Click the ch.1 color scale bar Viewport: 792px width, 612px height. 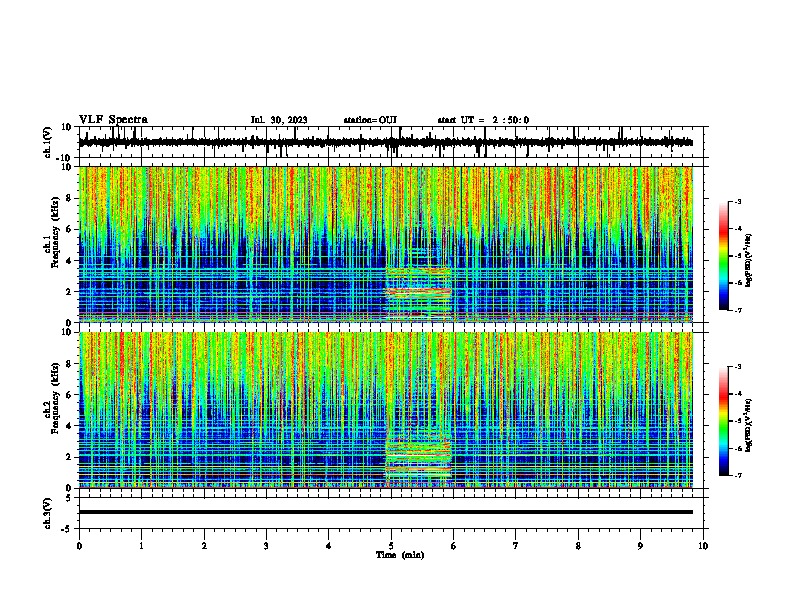pos(724,256)
